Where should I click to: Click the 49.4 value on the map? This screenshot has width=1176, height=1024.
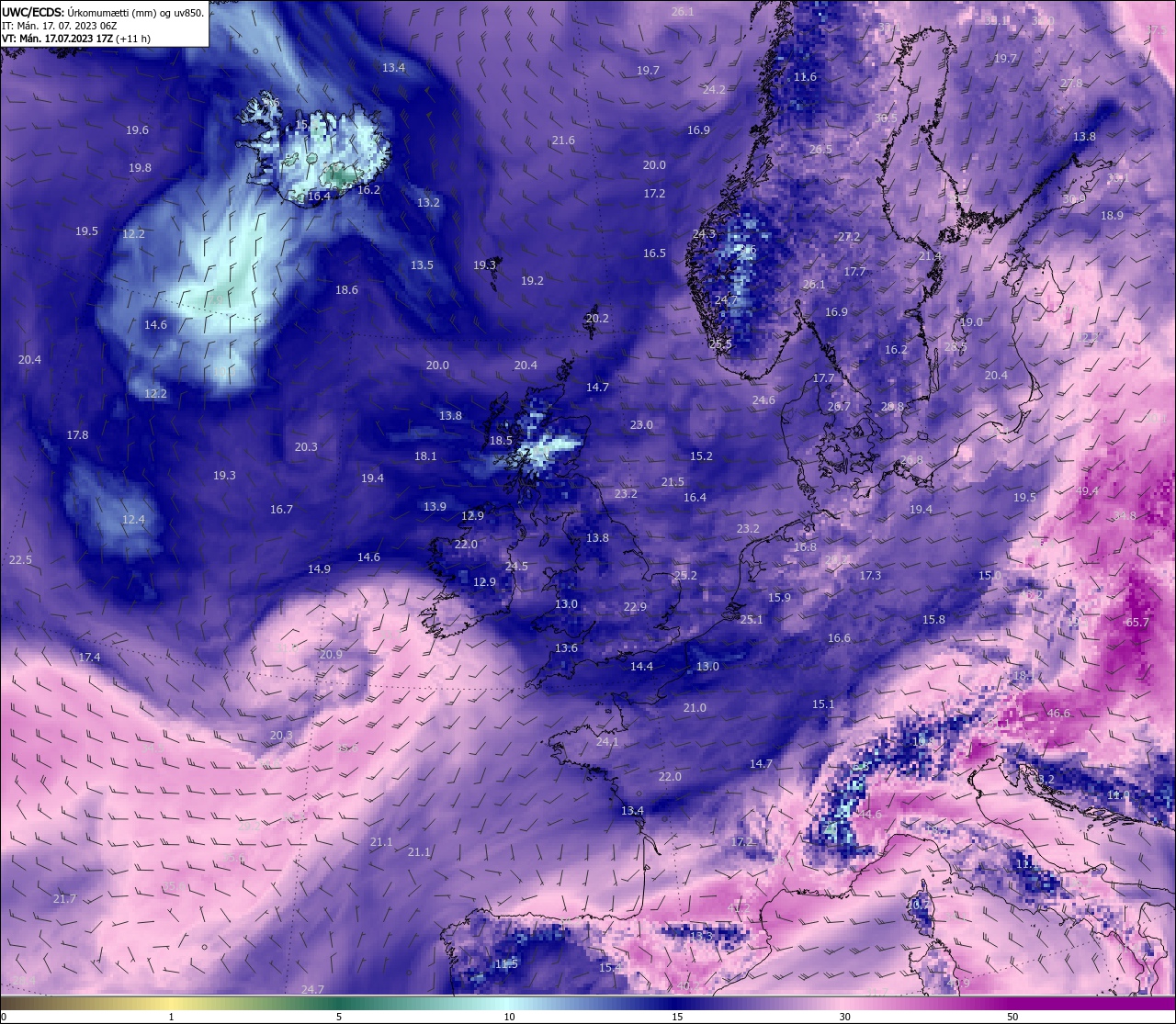[1087, 491]
